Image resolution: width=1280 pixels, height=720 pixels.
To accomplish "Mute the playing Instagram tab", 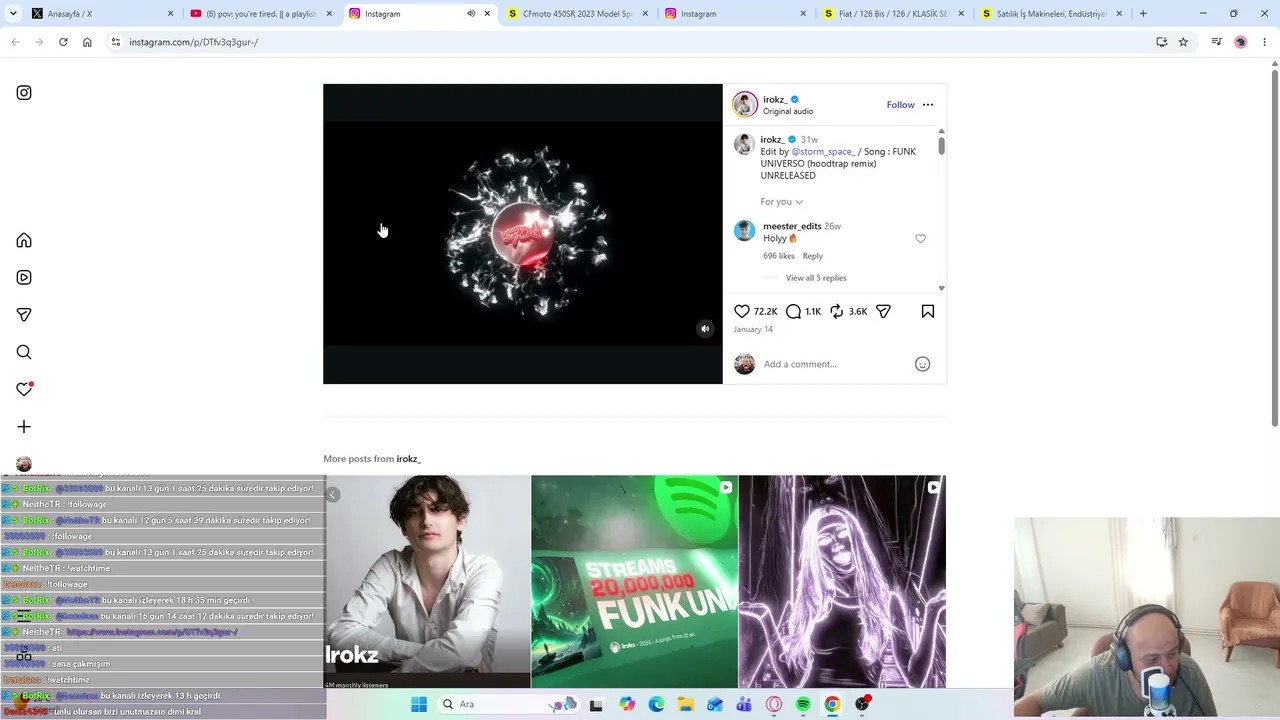I will click(471, 14).
